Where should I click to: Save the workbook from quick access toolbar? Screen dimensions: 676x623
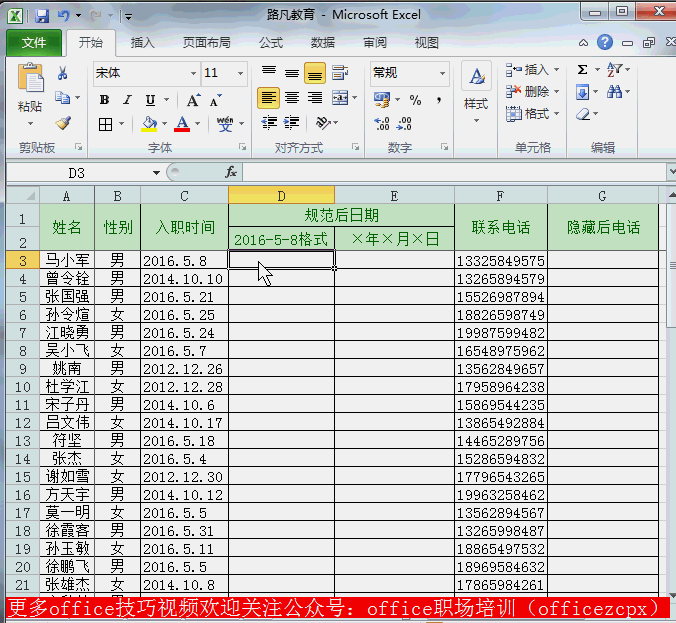tap(42, 16)
